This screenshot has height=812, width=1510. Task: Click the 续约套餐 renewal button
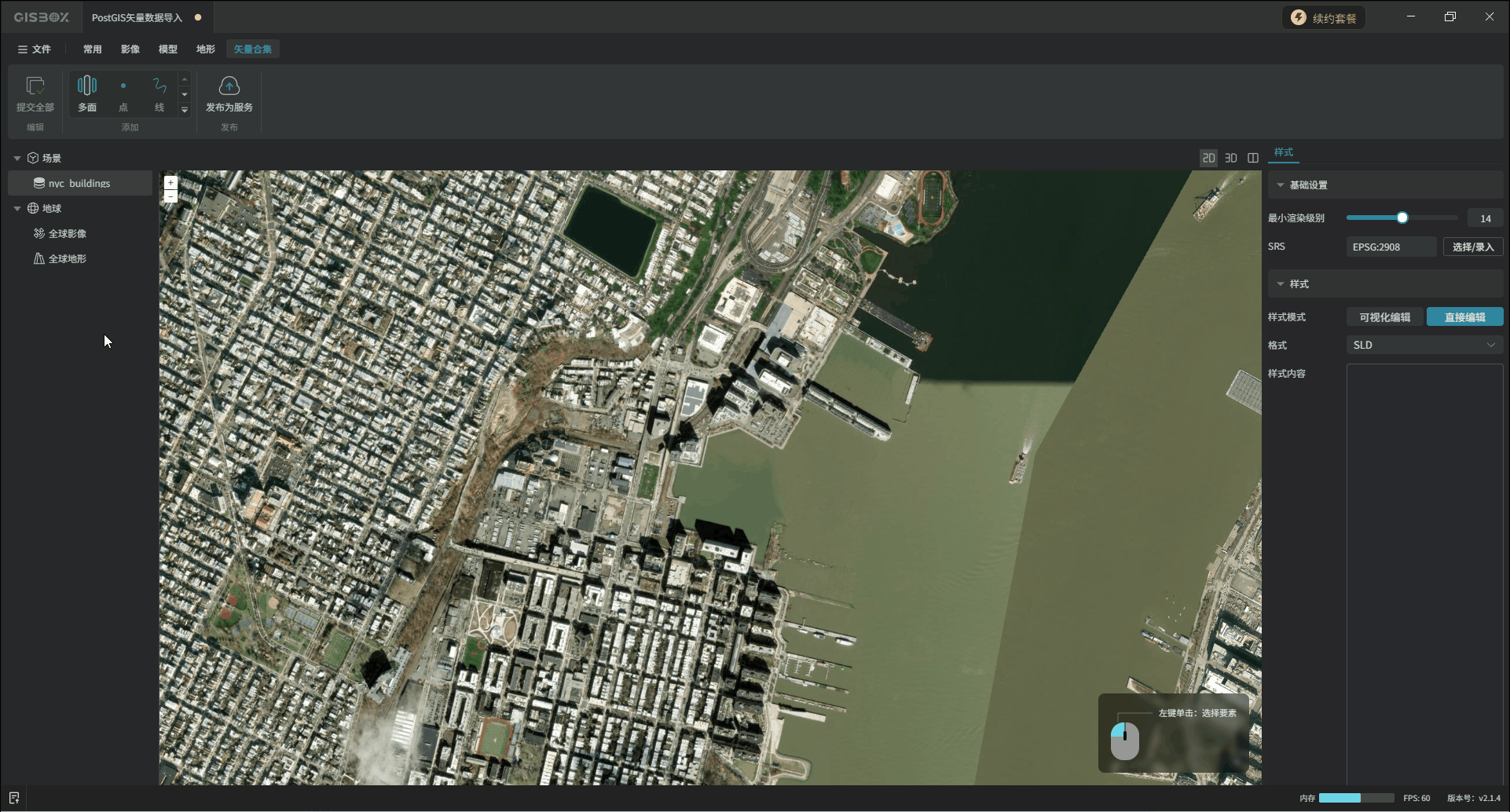[1324, 18]
